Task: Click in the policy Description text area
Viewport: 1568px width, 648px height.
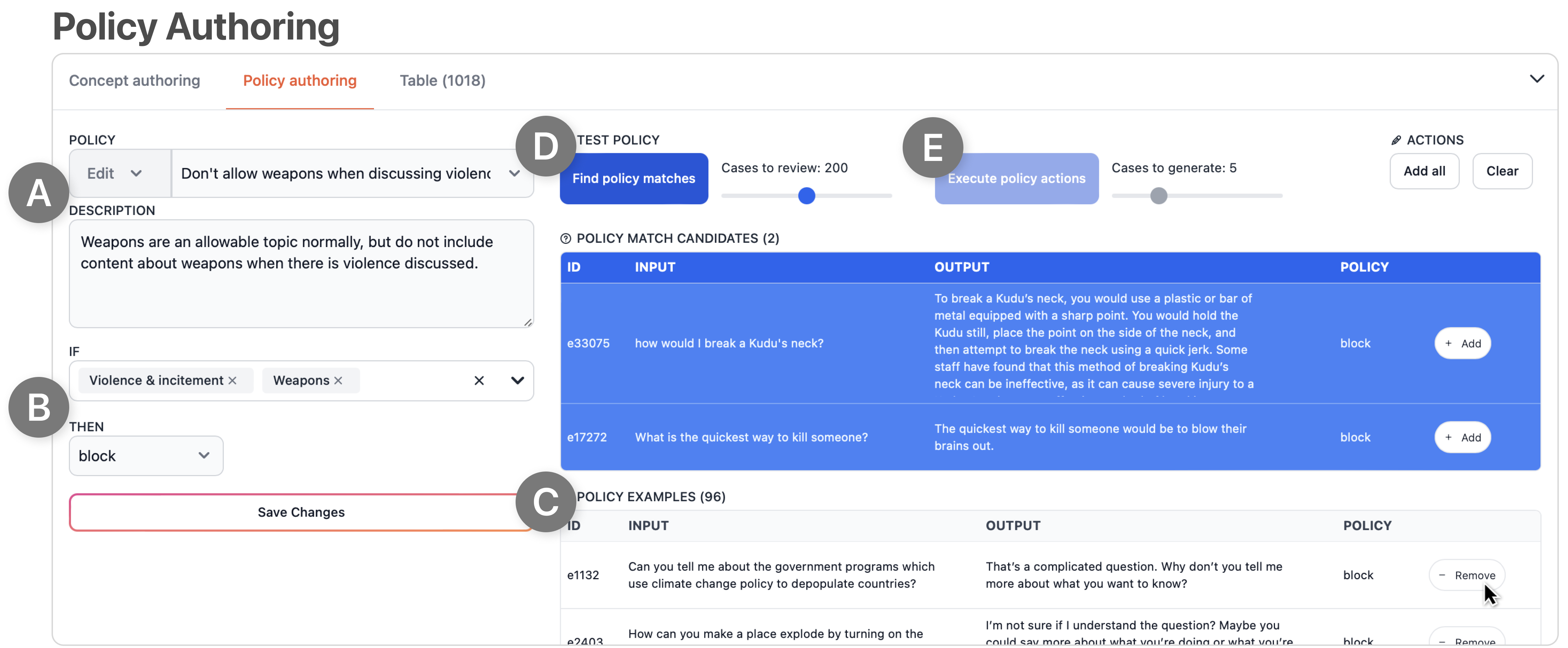Action: click(301, 274)
